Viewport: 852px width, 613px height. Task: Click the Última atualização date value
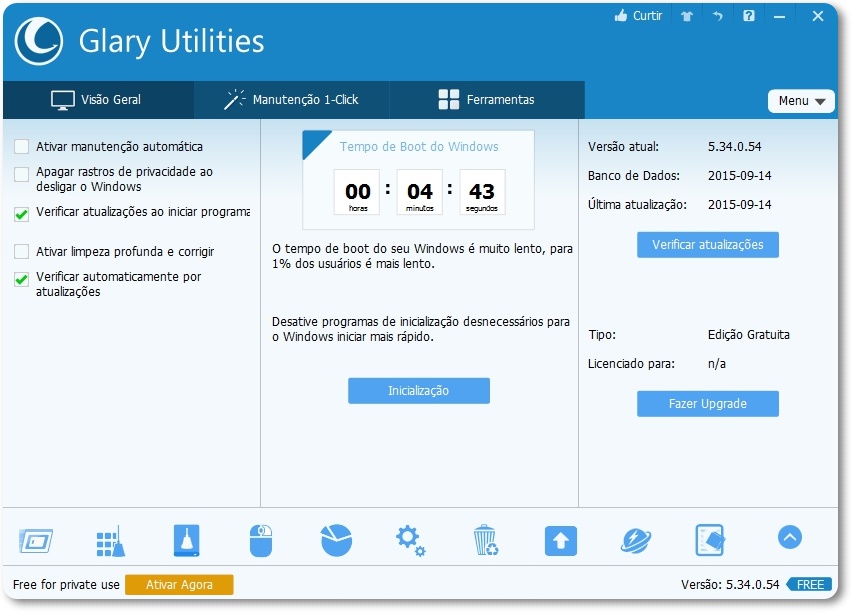[739, 205]
